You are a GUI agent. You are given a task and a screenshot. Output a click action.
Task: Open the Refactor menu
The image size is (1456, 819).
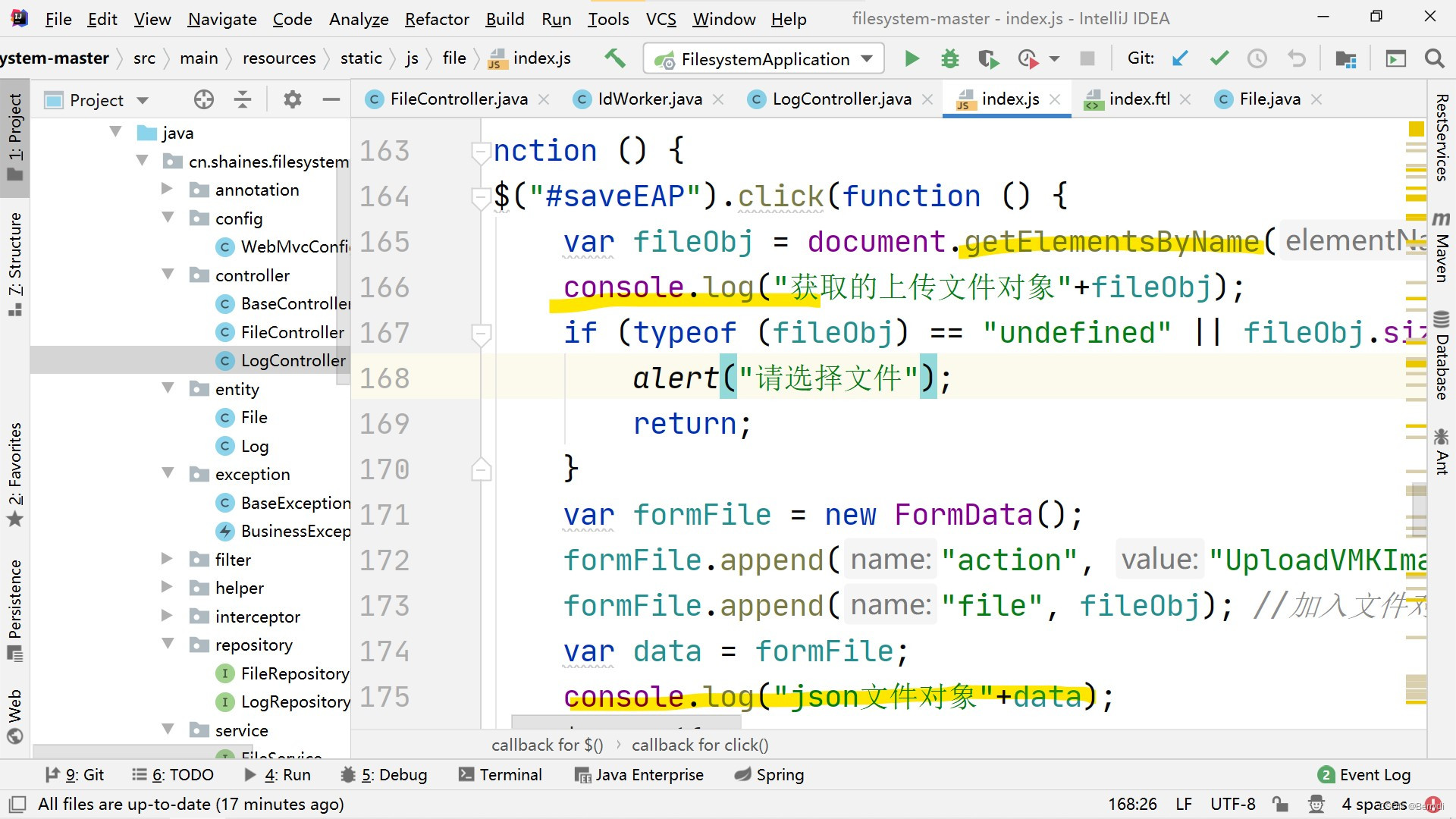(436, 19)
